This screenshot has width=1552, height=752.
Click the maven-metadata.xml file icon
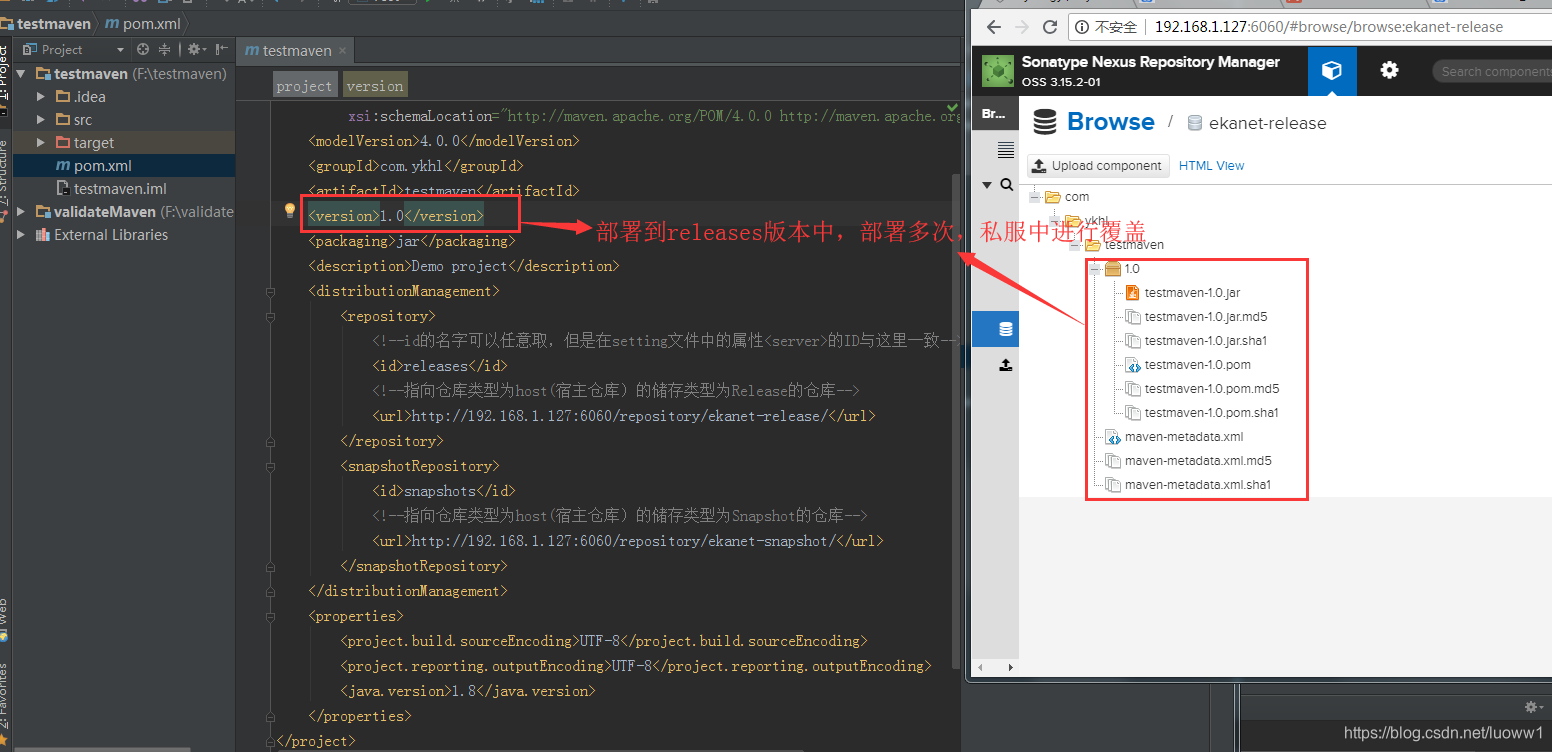coord(1112,437)
